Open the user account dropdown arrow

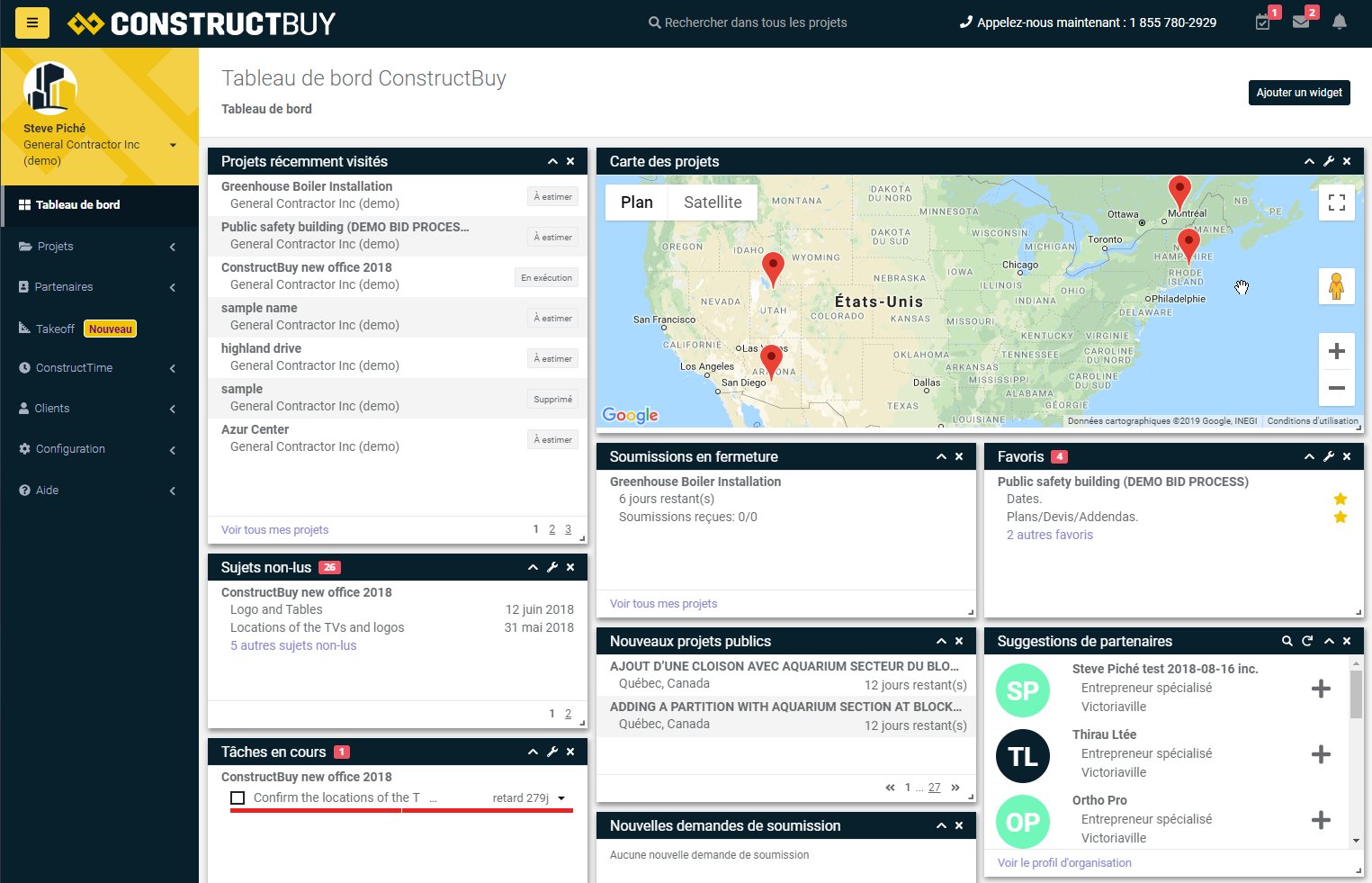(173, 145)
